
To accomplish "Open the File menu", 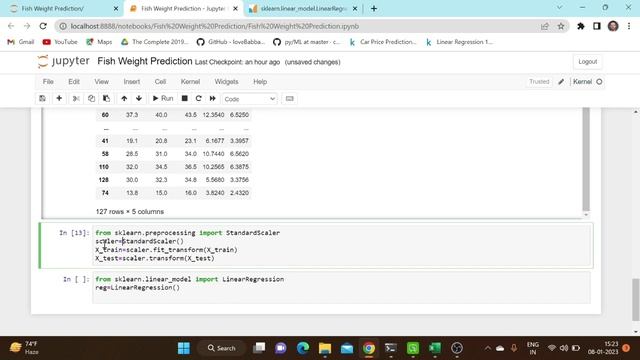I will pyautogui.click(x=48, y=82).
